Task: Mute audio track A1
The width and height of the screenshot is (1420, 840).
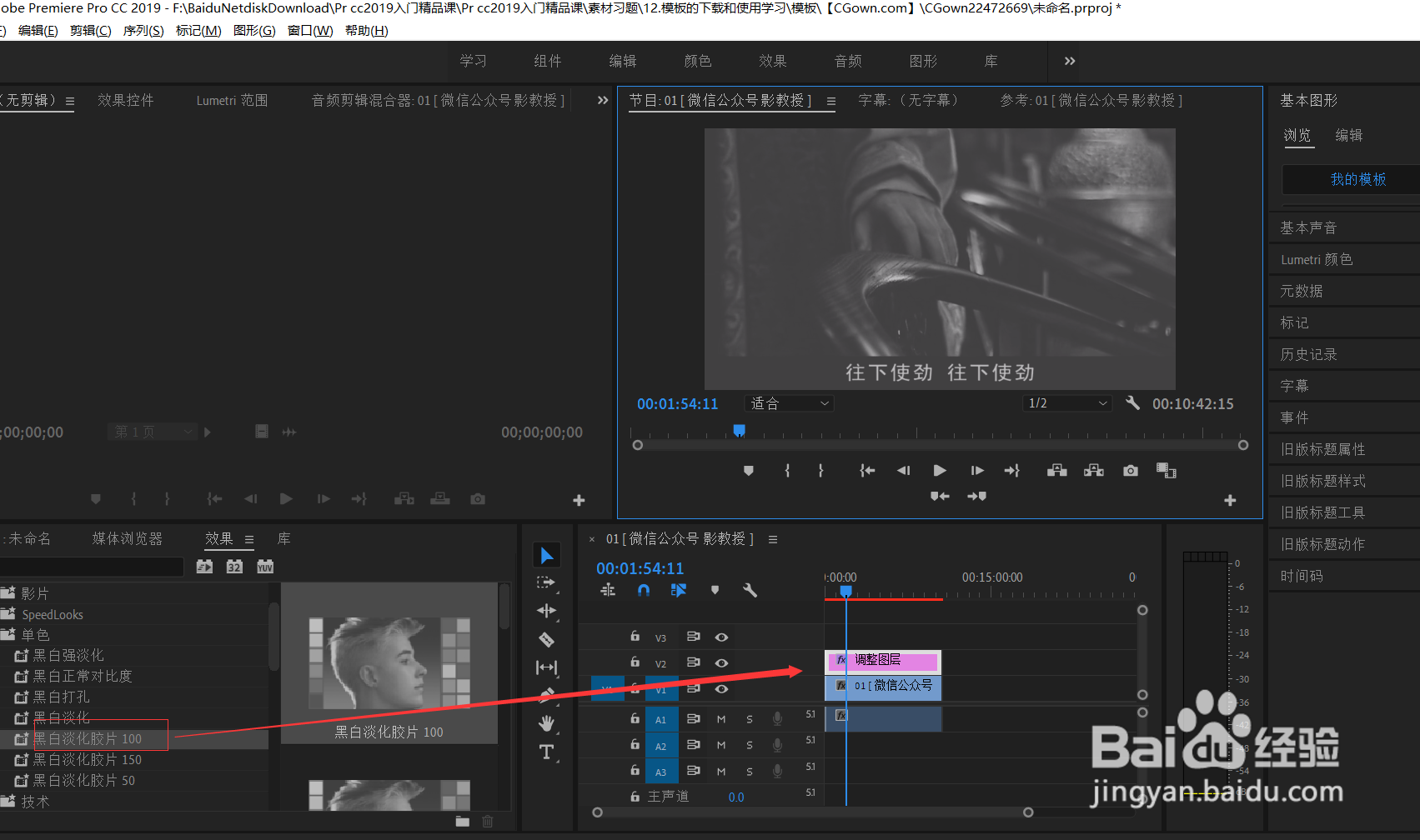Action: [721, 719]
